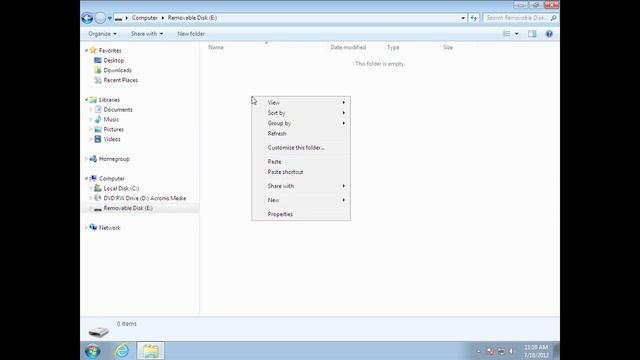Select Local Disk (C:) drive icon
Screen dimensions: 640x360
pos(98,188)
